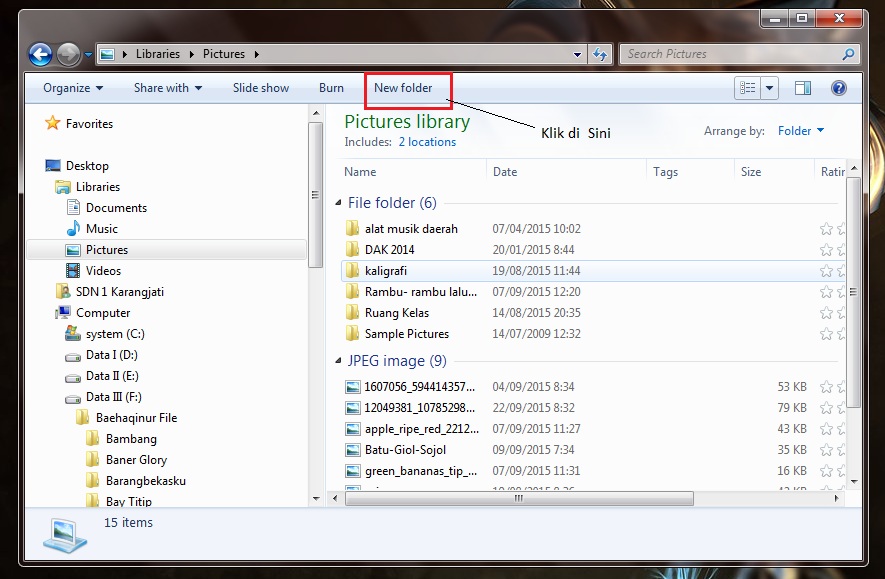This screenshot has height=579, width=885.
Task: Open the 2 locations link
Action: click(427, 141)
